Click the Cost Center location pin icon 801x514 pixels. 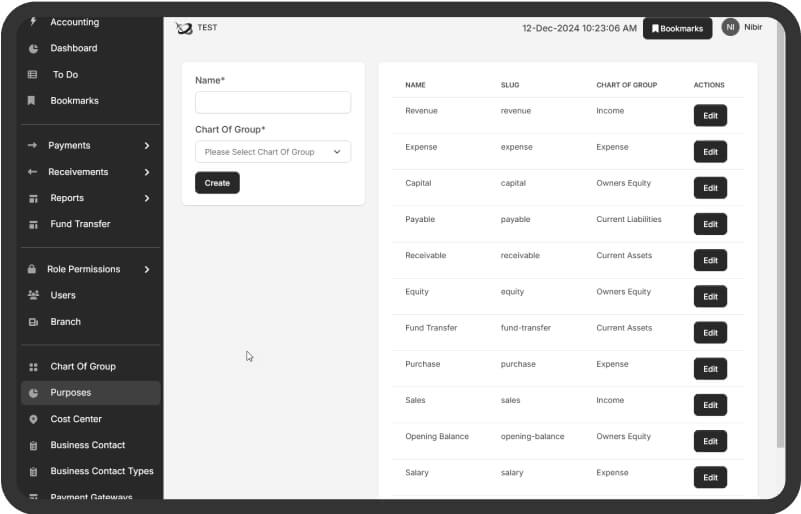(33, 419)
